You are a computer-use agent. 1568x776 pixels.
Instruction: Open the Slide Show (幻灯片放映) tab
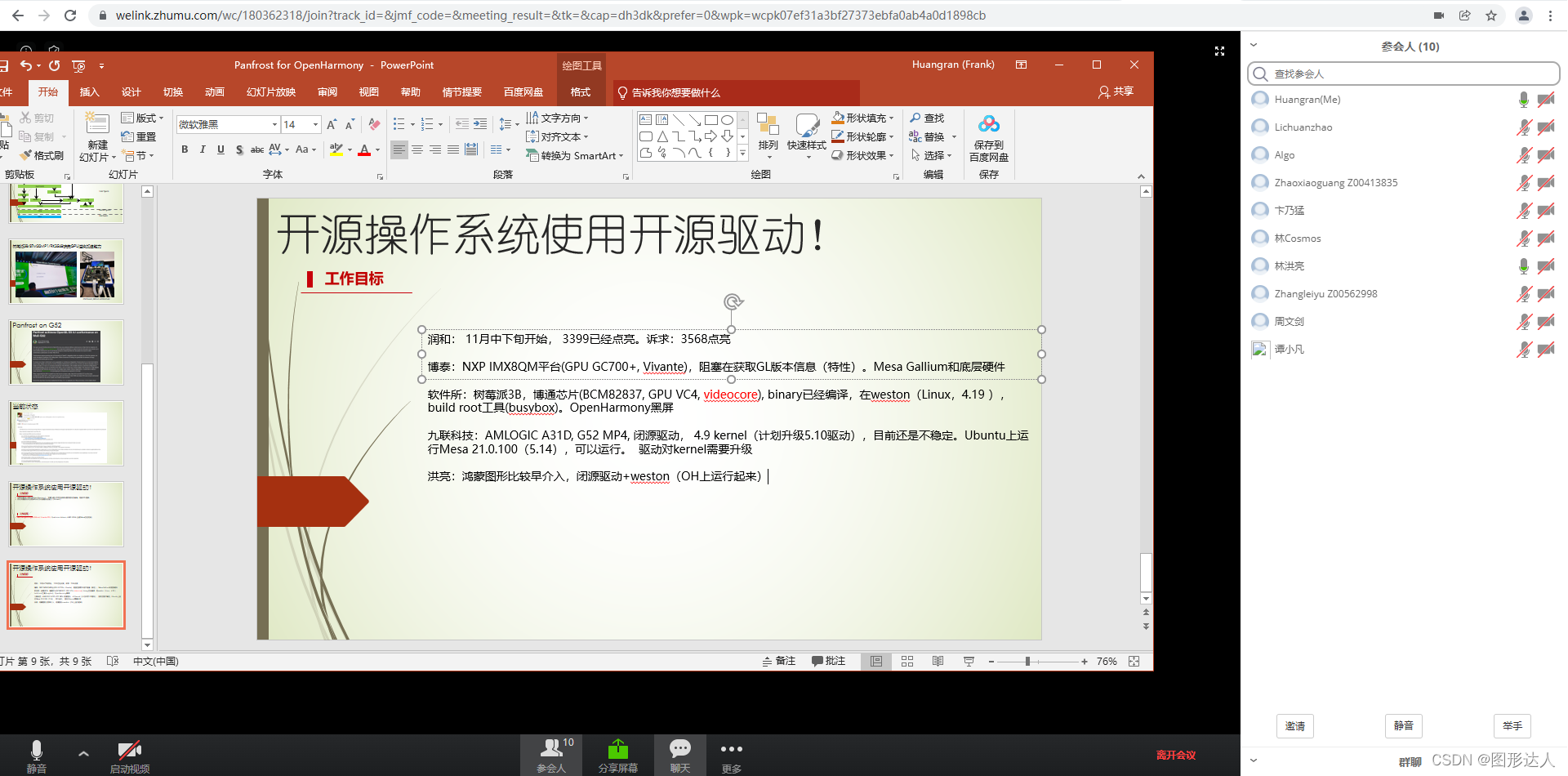271,92
